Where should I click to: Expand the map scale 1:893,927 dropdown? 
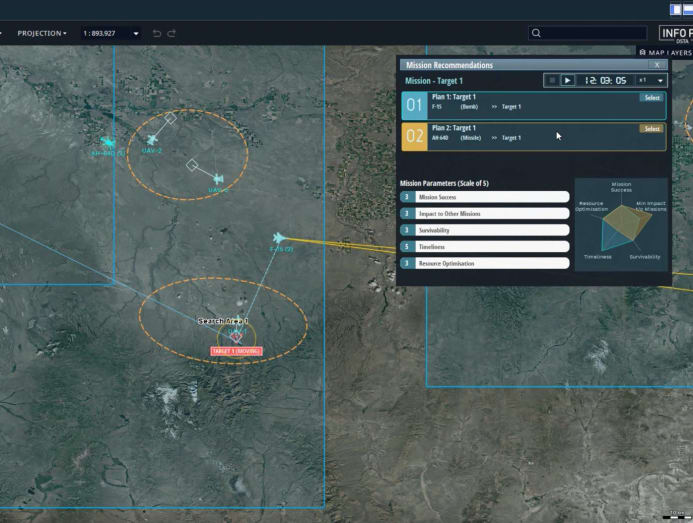[136, 34]
